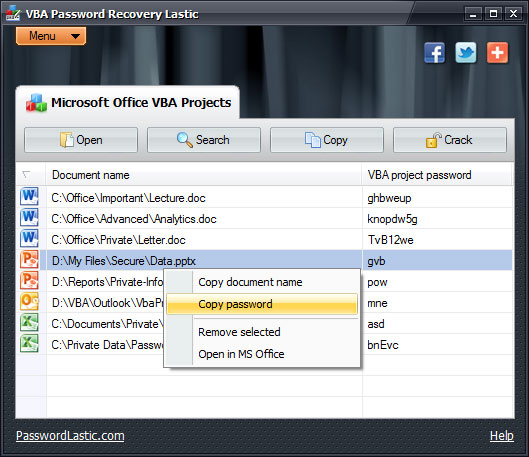Click the Facebook share icon

pyautogui.click(x=434, y=53)
